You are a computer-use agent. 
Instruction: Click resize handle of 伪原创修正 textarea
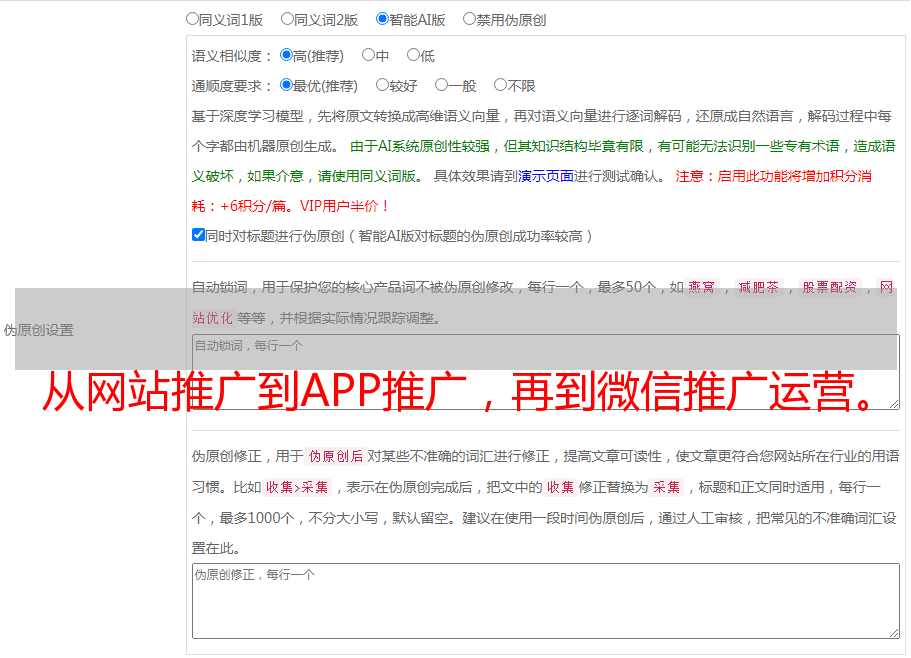coord(894,633)
